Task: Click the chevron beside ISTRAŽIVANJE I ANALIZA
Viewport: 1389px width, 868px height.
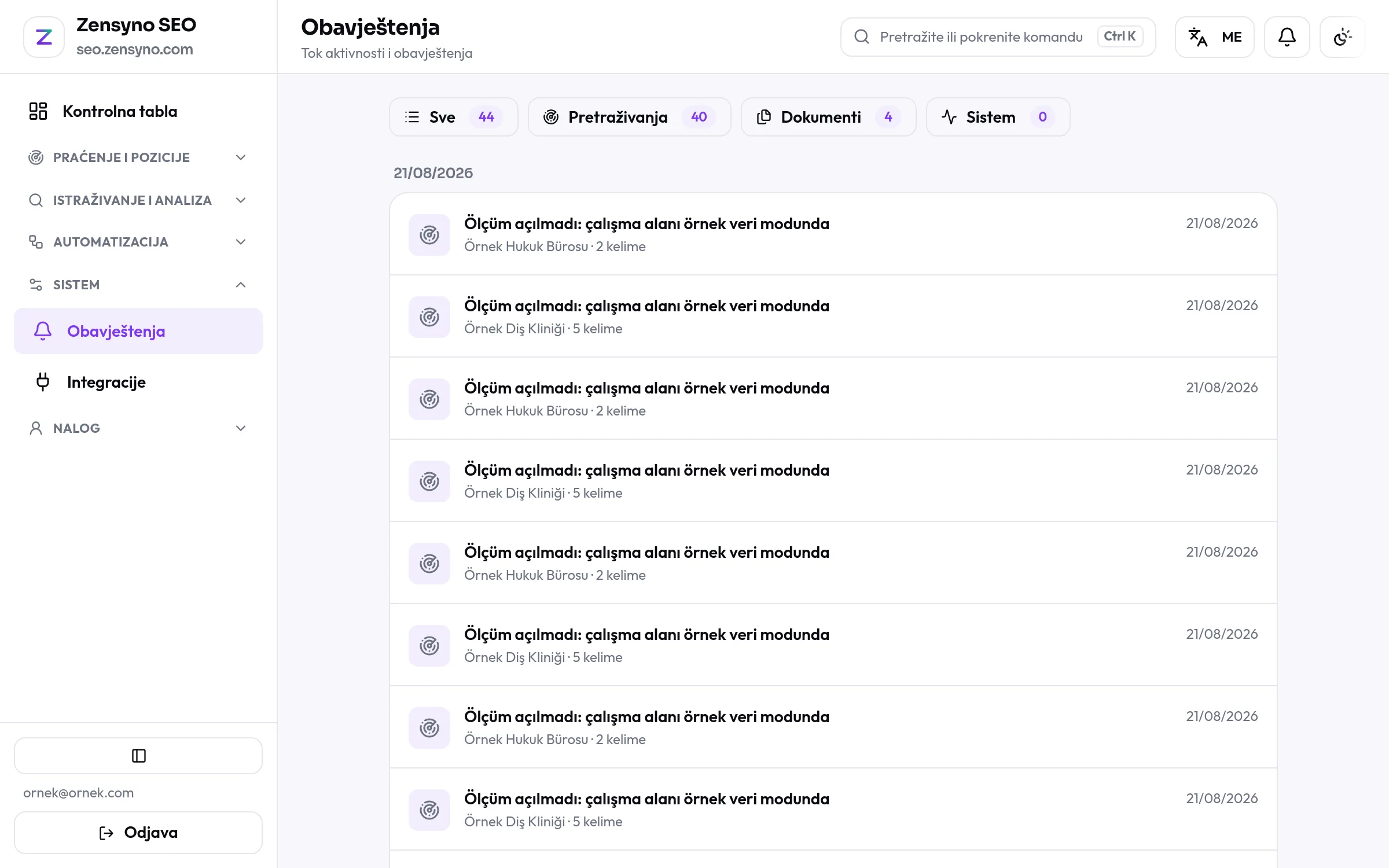Action: coord(241,200)
